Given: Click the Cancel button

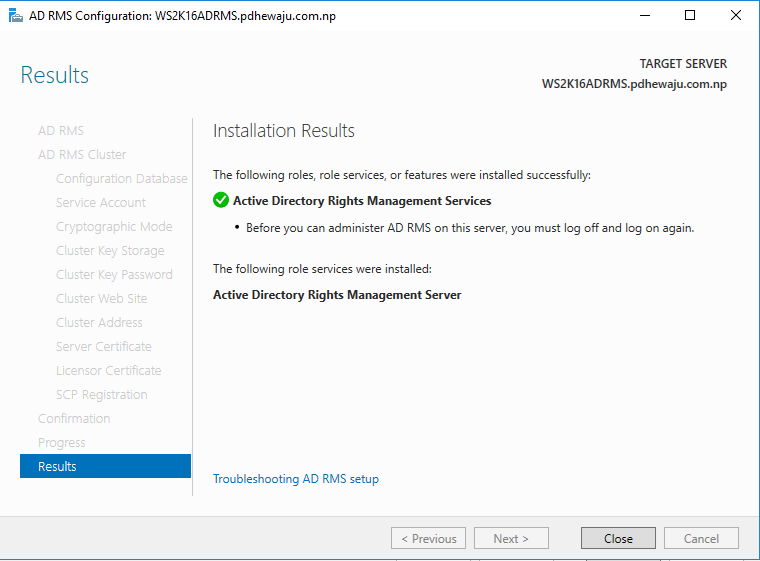Looking at the screenshot, I should 701,538.
